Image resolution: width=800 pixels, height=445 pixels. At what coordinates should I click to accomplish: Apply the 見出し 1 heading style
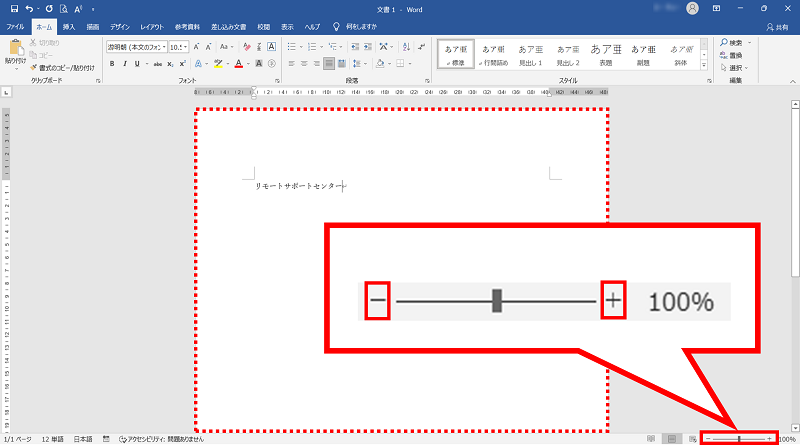(531, 54)
